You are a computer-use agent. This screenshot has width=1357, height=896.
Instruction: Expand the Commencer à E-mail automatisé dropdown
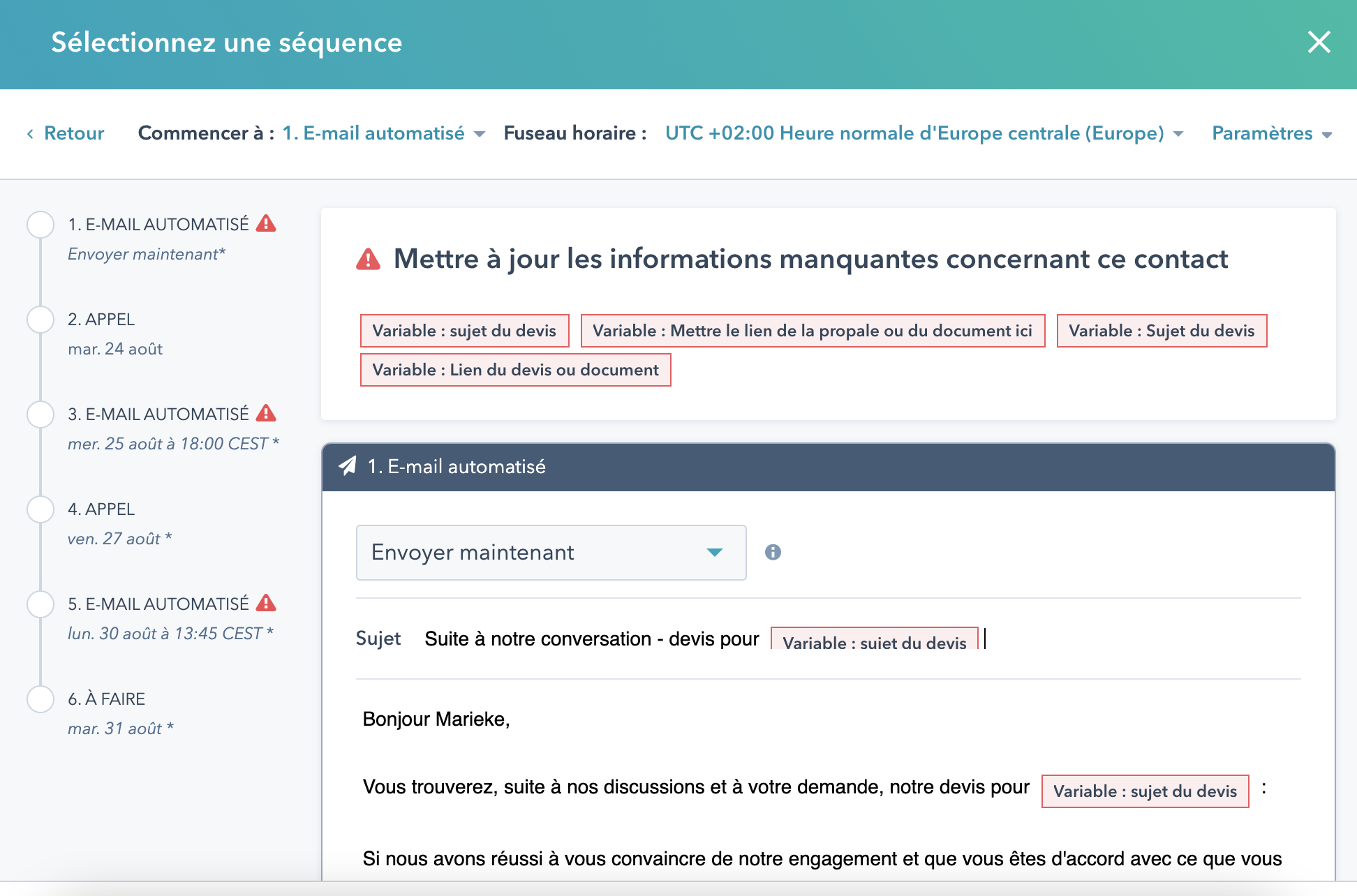point(383,133)
